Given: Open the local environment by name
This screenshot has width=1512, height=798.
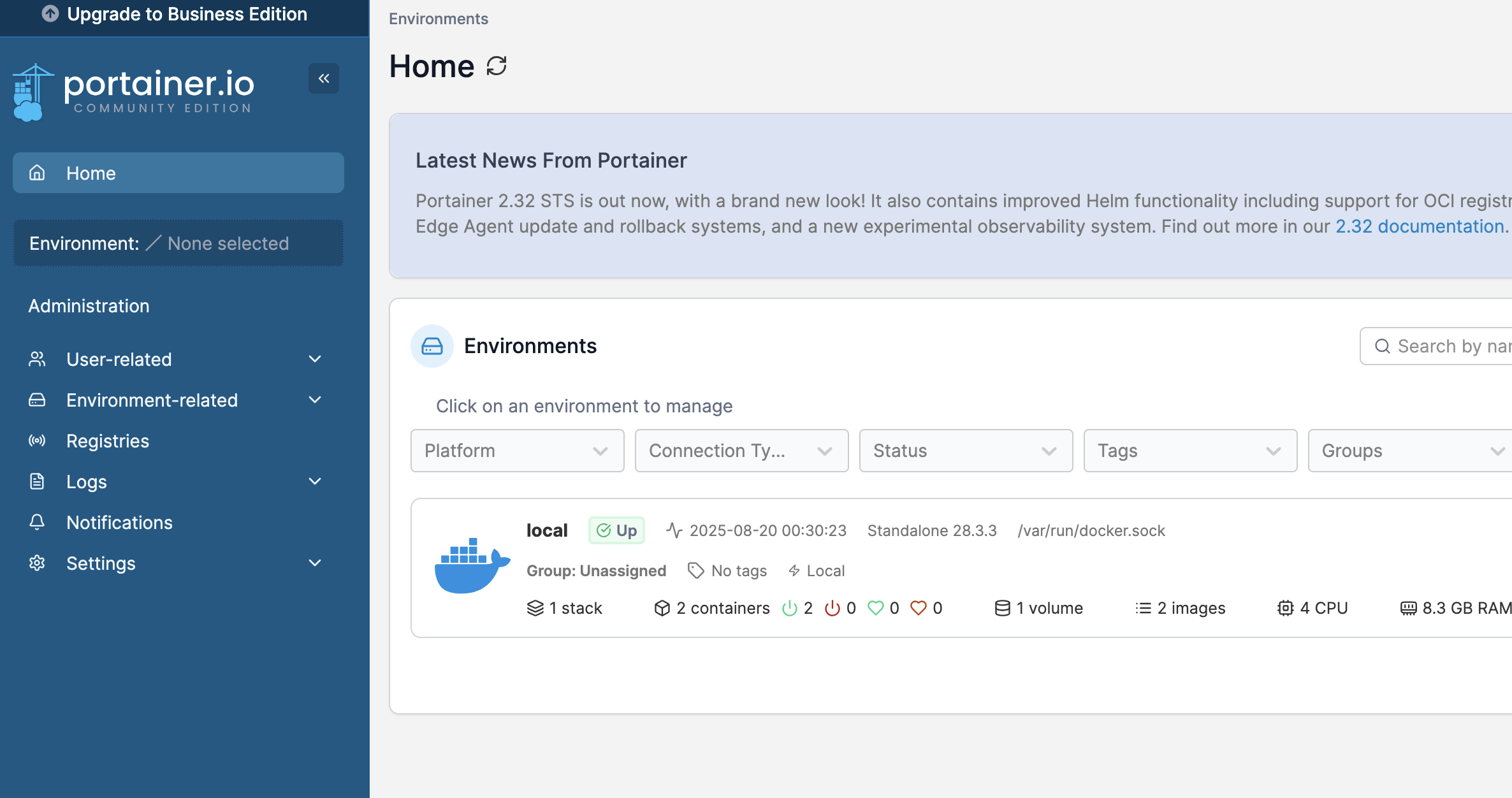Looking at the screenshot, I should click(x=547, y=530).
